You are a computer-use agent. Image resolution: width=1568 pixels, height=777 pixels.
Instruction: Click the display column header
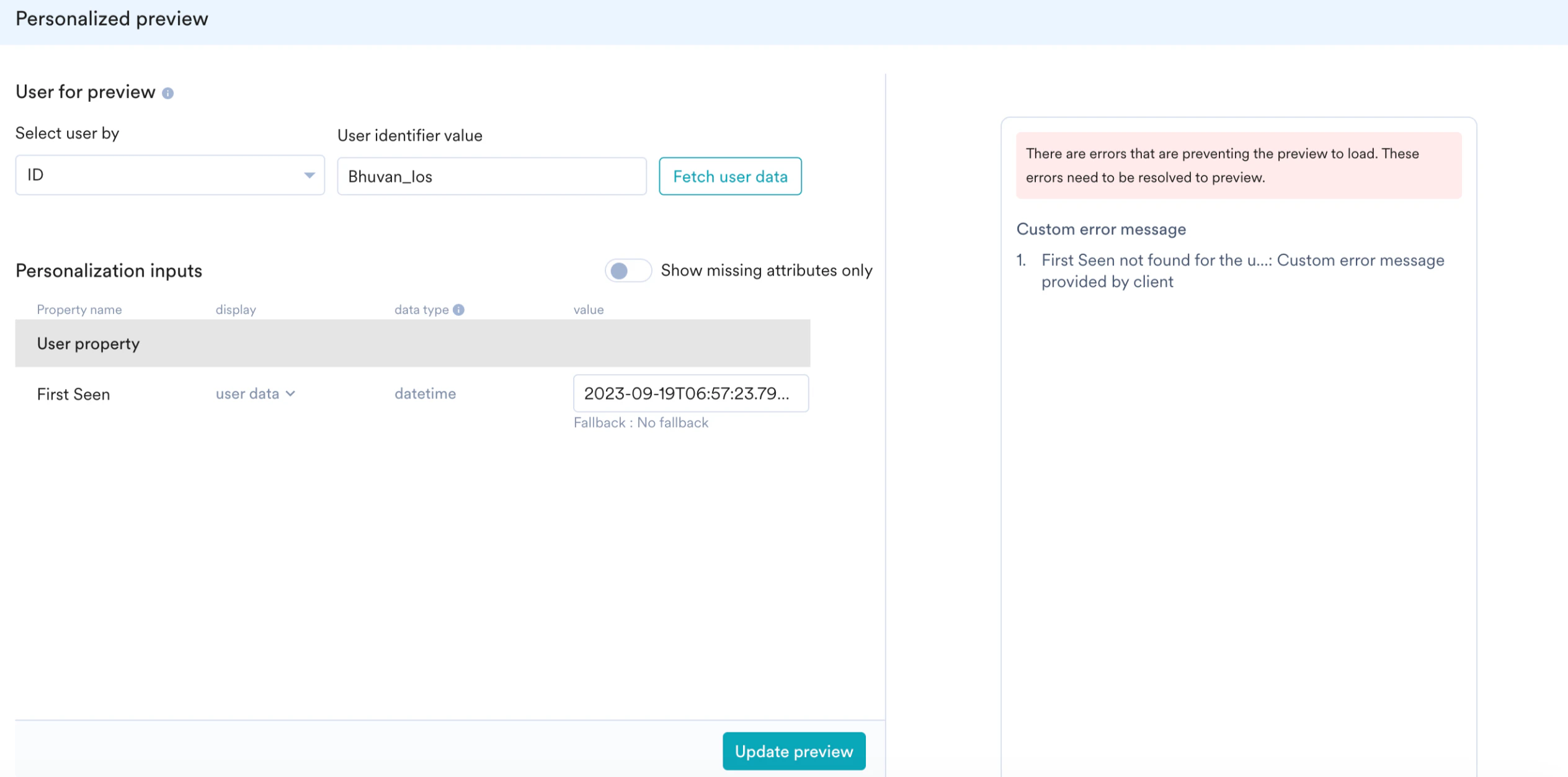point(235,310)
